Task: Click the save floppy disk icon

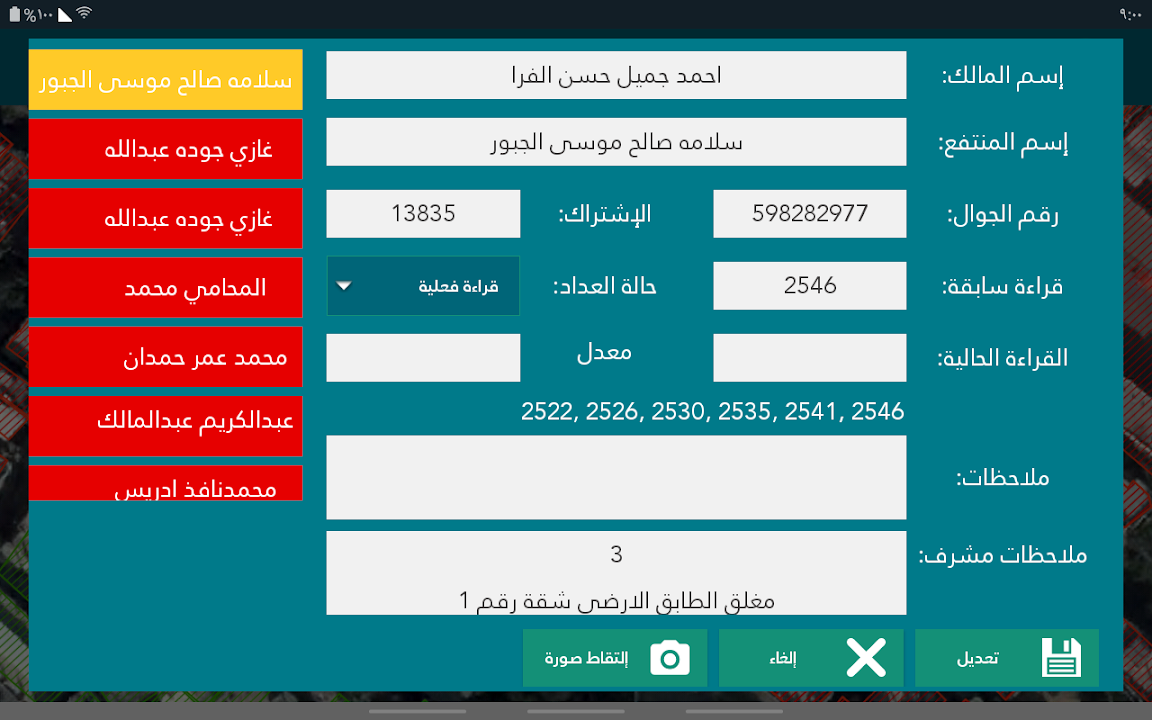Action: tap(1061, 658)
